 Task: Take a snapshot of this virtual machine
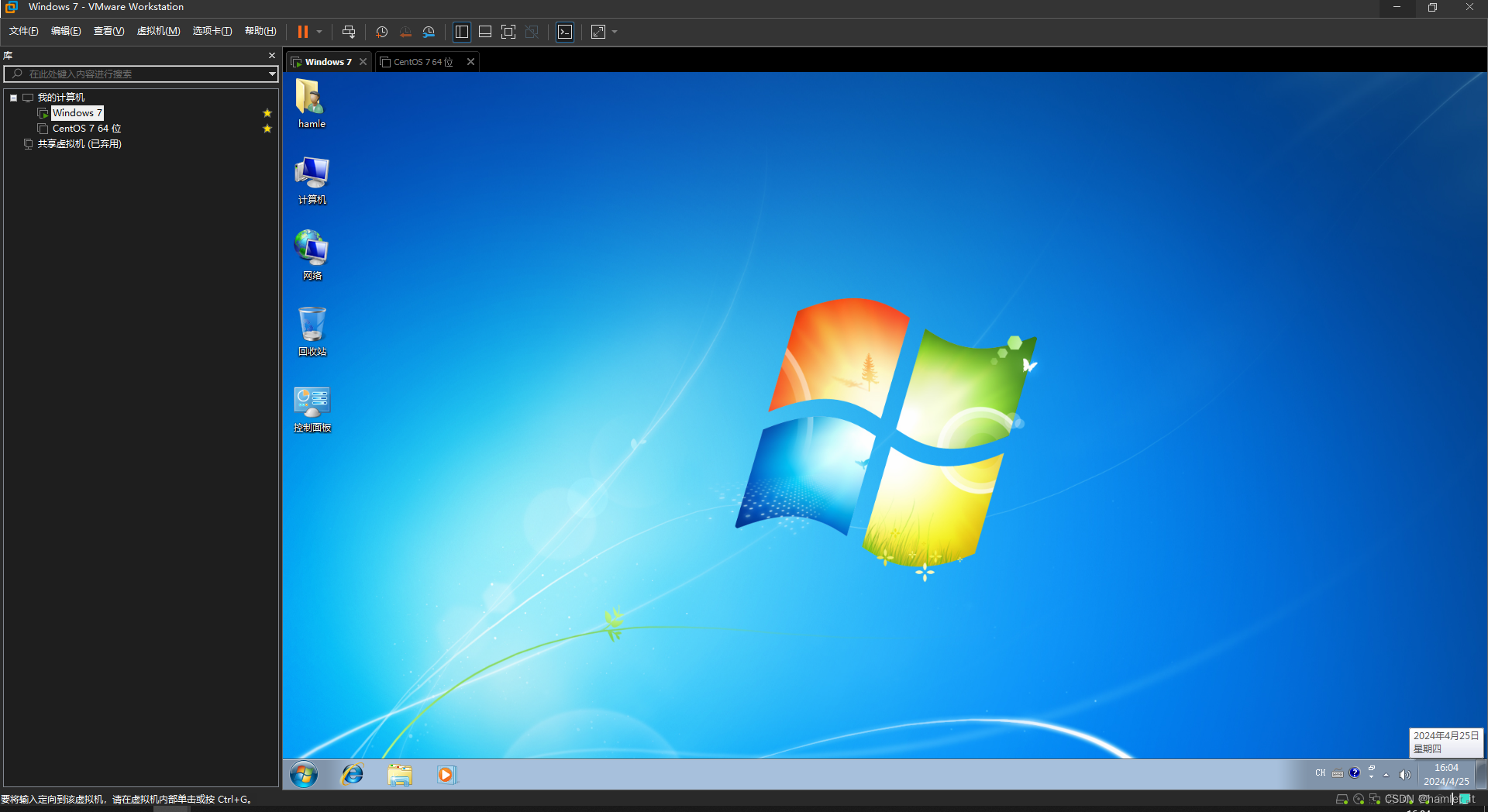pyautogui.click(x=381, y=32)
